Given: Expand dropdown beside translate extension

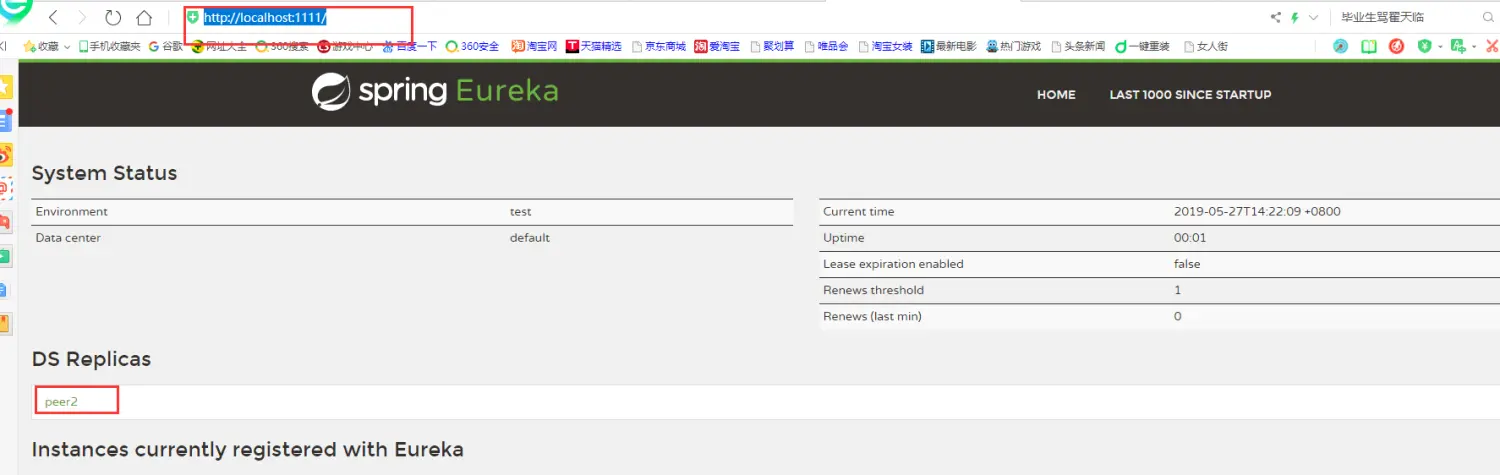Looking at the screenshot, I should (x=1473, y=47).
